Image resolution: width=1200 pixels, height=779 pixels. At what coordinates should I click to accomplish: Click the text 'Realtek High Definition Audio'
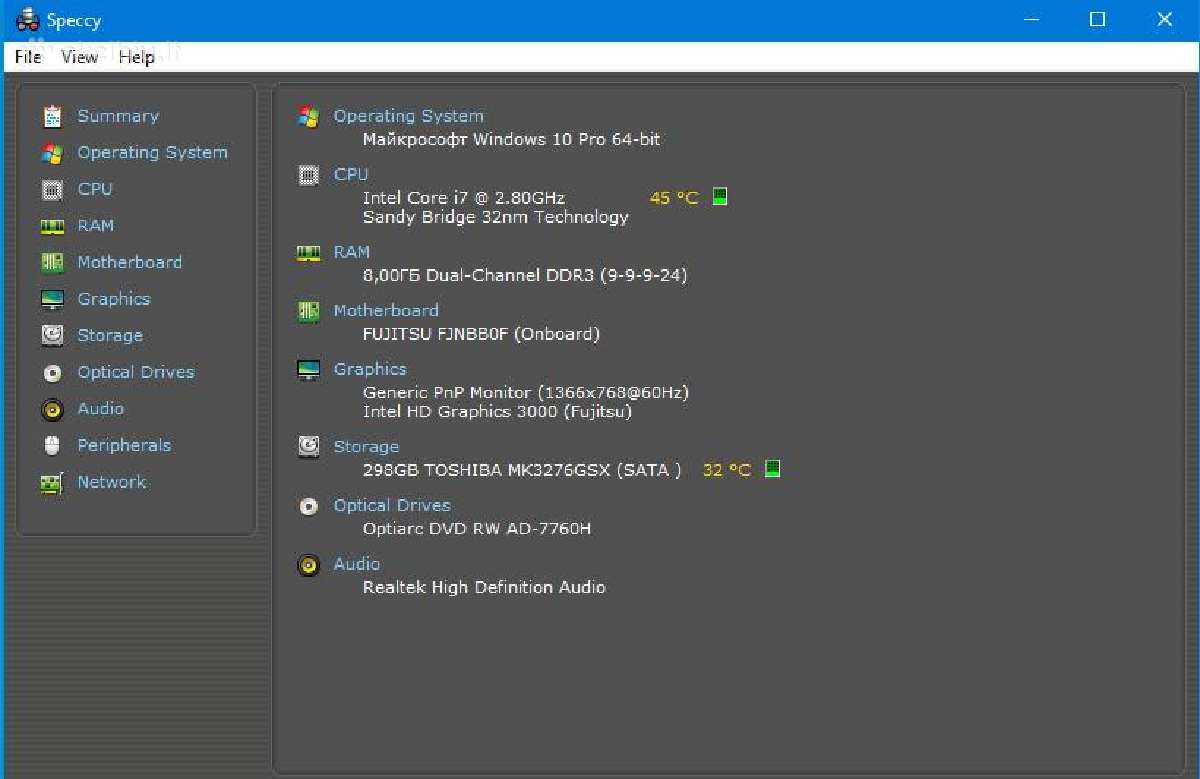[484, 587]
